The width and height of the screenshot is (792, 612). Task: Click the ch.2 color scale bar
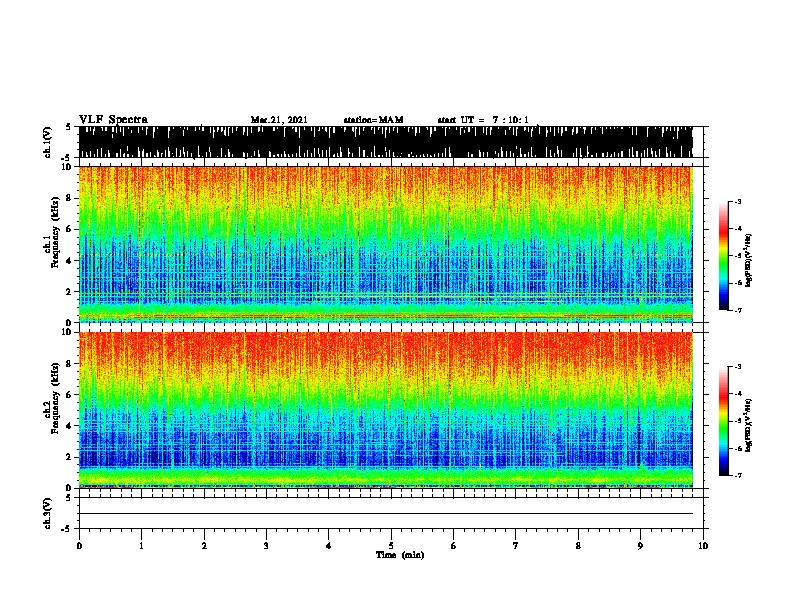[724, 421]
